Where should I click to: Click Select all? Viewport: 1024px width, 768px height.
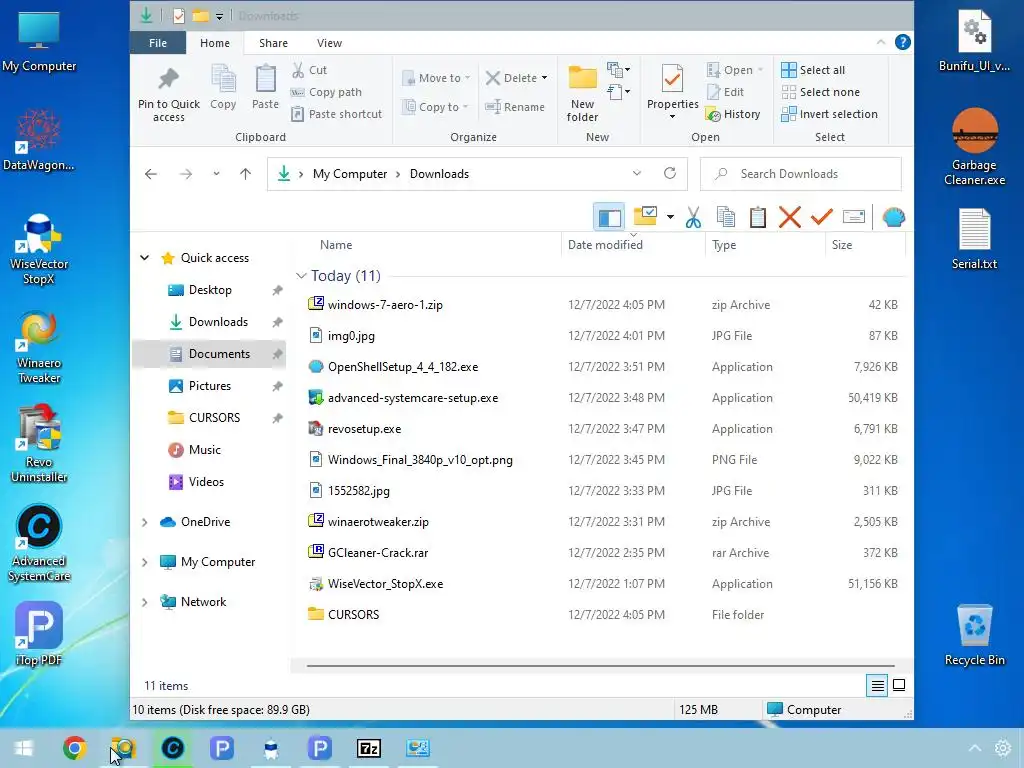[813, 70]
